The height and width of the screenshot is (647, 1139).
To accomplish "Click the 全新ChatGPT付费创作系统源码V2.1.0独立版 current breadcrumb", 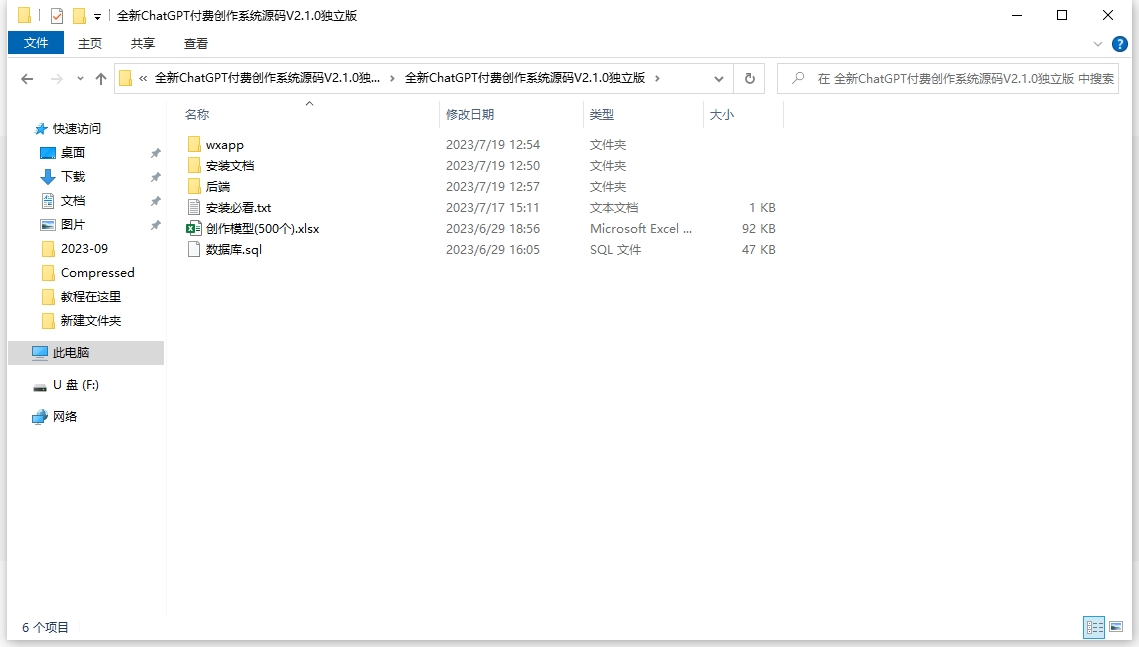I will (524, 78).
